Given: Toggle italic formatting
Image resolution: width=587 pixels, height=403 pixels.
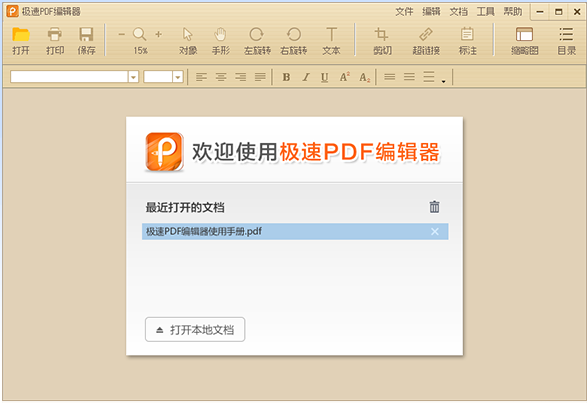Looking at the screenshot, I should coord(306,77).
